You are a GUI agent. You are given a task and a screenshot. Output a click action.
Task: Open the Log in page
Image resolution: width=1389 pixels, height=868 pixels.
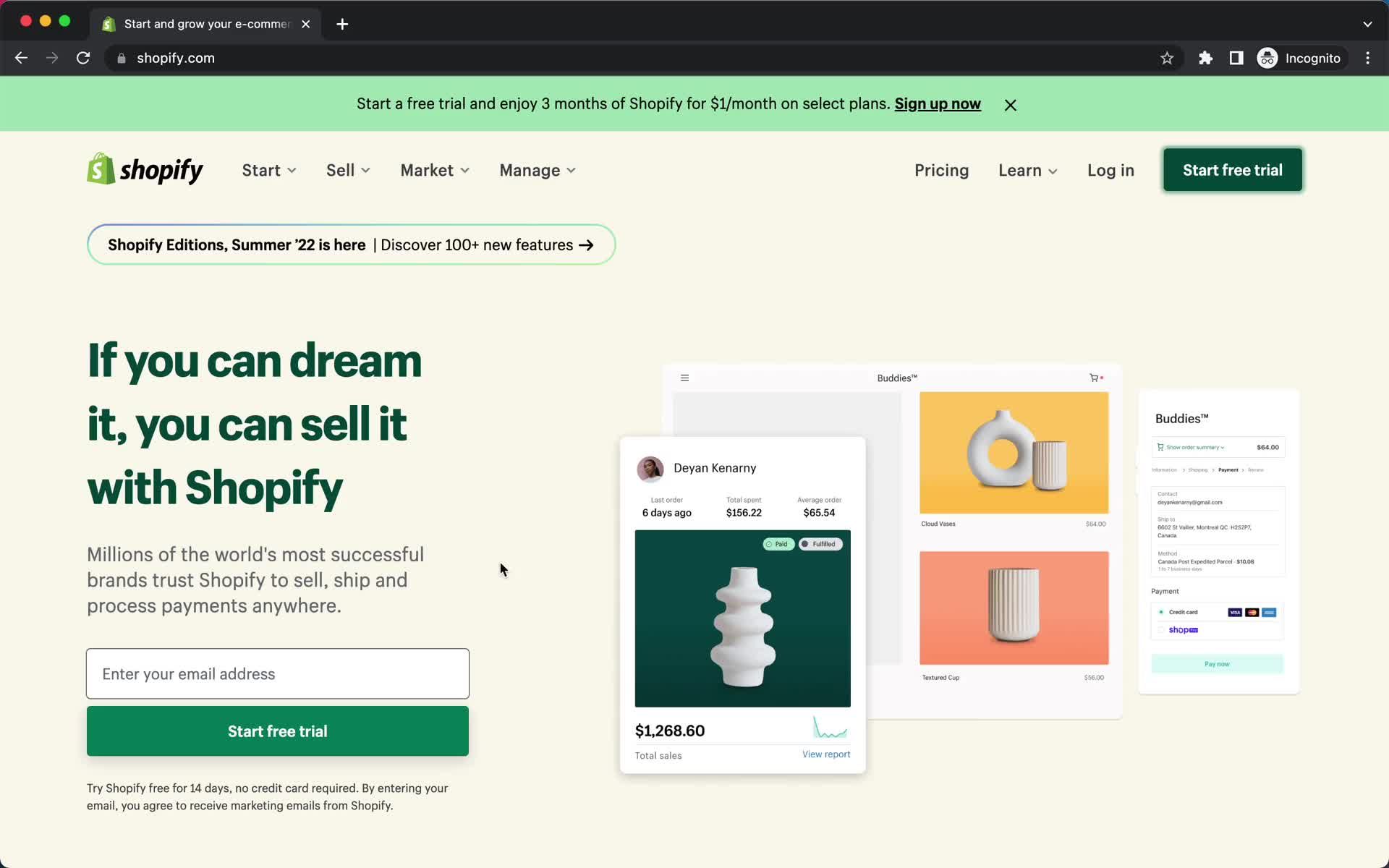1110,170
